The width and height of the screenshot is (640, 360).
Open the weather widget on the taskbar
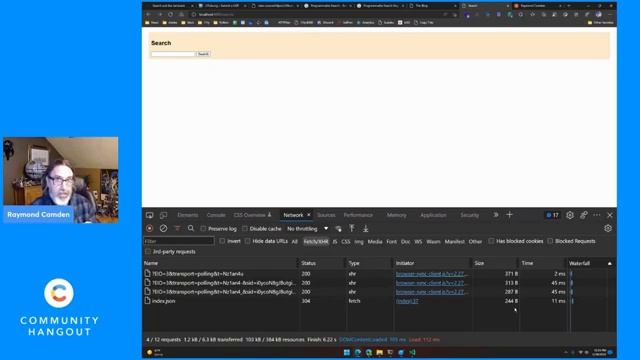pyautogui.click(x=154, y=352)
